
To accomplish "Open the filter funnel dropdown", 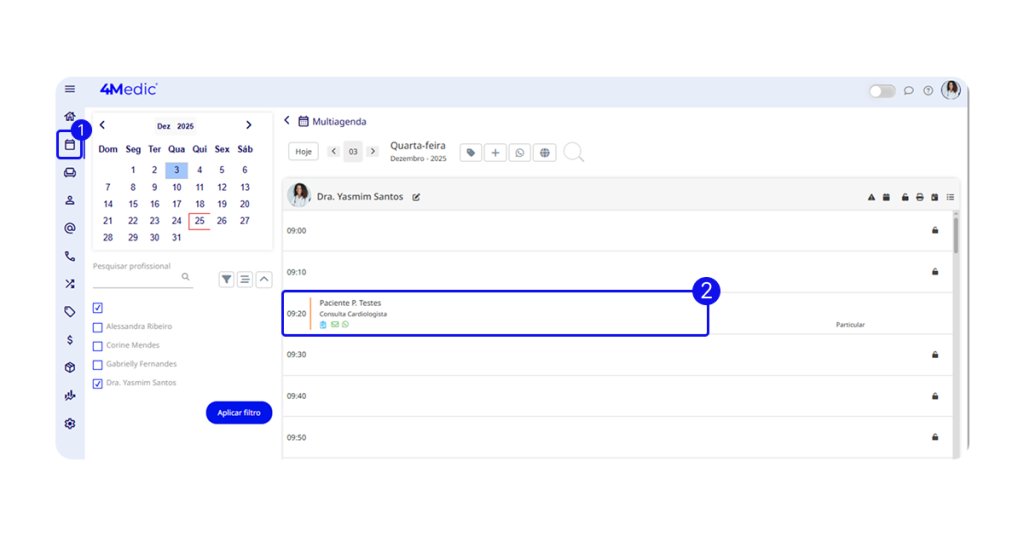I will point(227,280).
